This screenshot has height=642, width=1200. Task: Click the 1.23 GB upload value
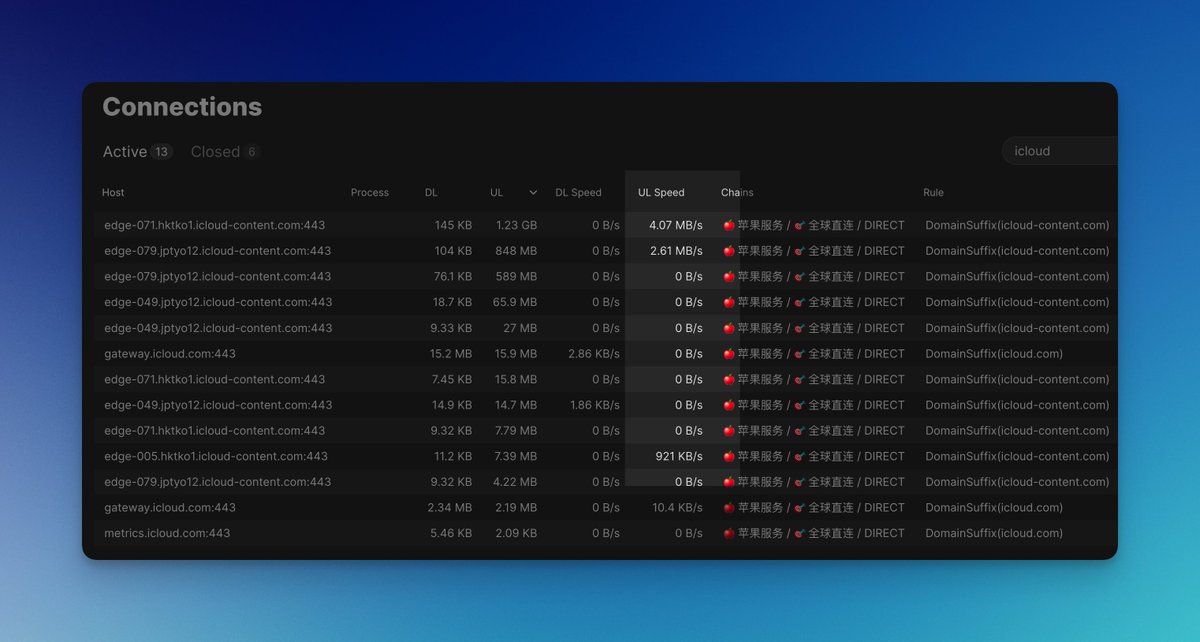click(516, 225)
